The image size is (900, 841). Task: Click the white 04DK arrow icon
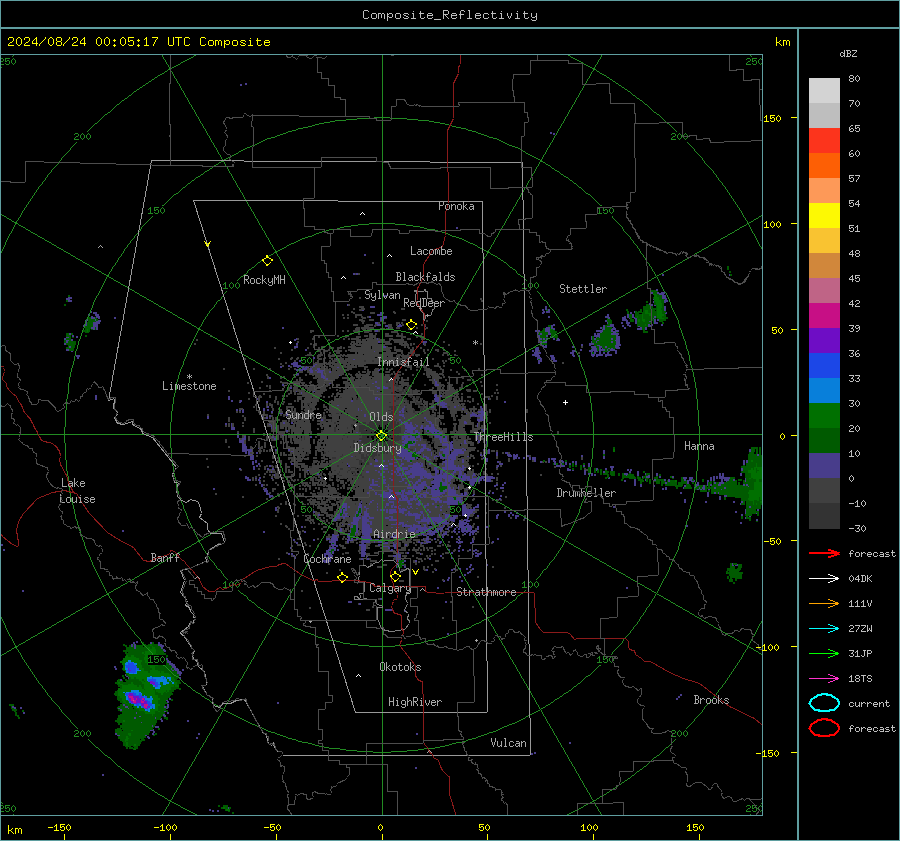824,578
